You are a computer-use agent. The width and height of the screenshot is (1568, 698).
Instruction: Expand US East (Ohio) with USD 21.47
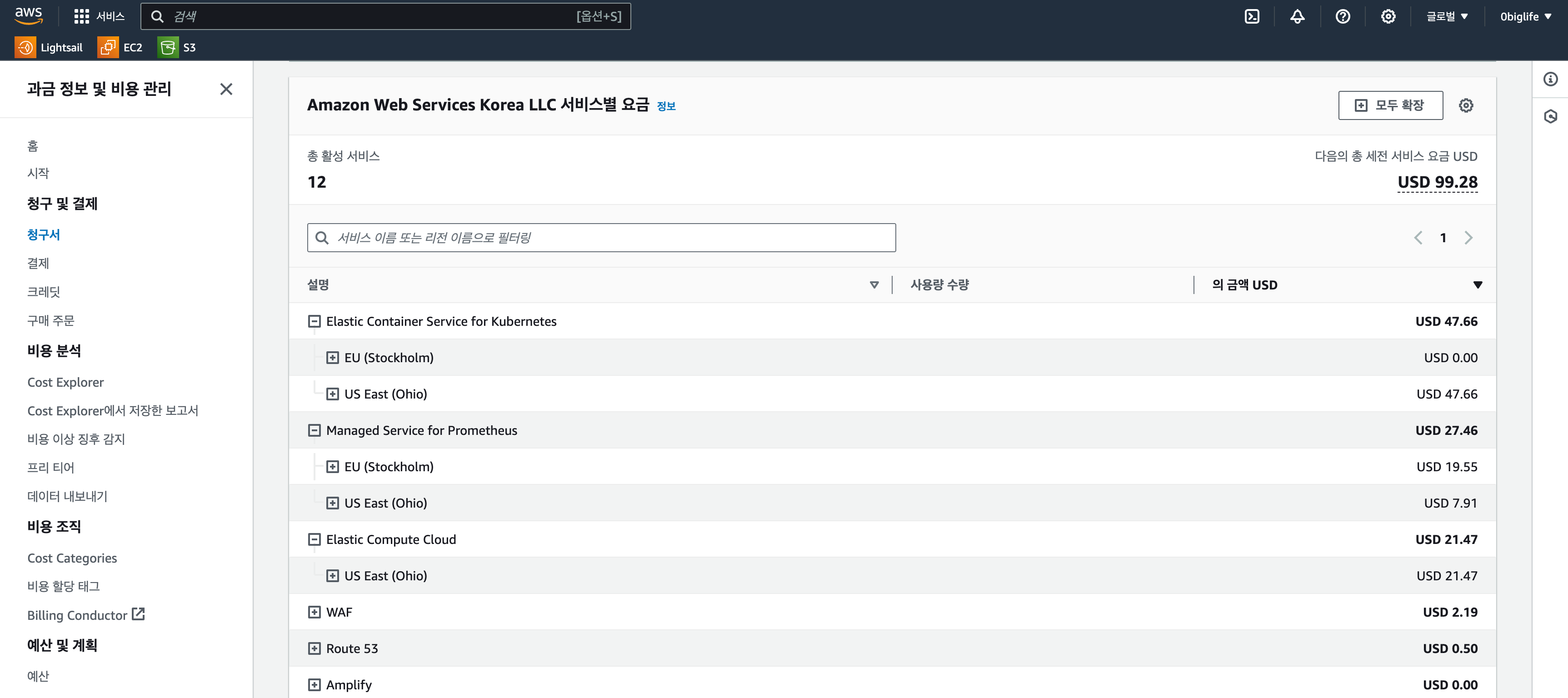pyautogui.click(x=332, y=576)
